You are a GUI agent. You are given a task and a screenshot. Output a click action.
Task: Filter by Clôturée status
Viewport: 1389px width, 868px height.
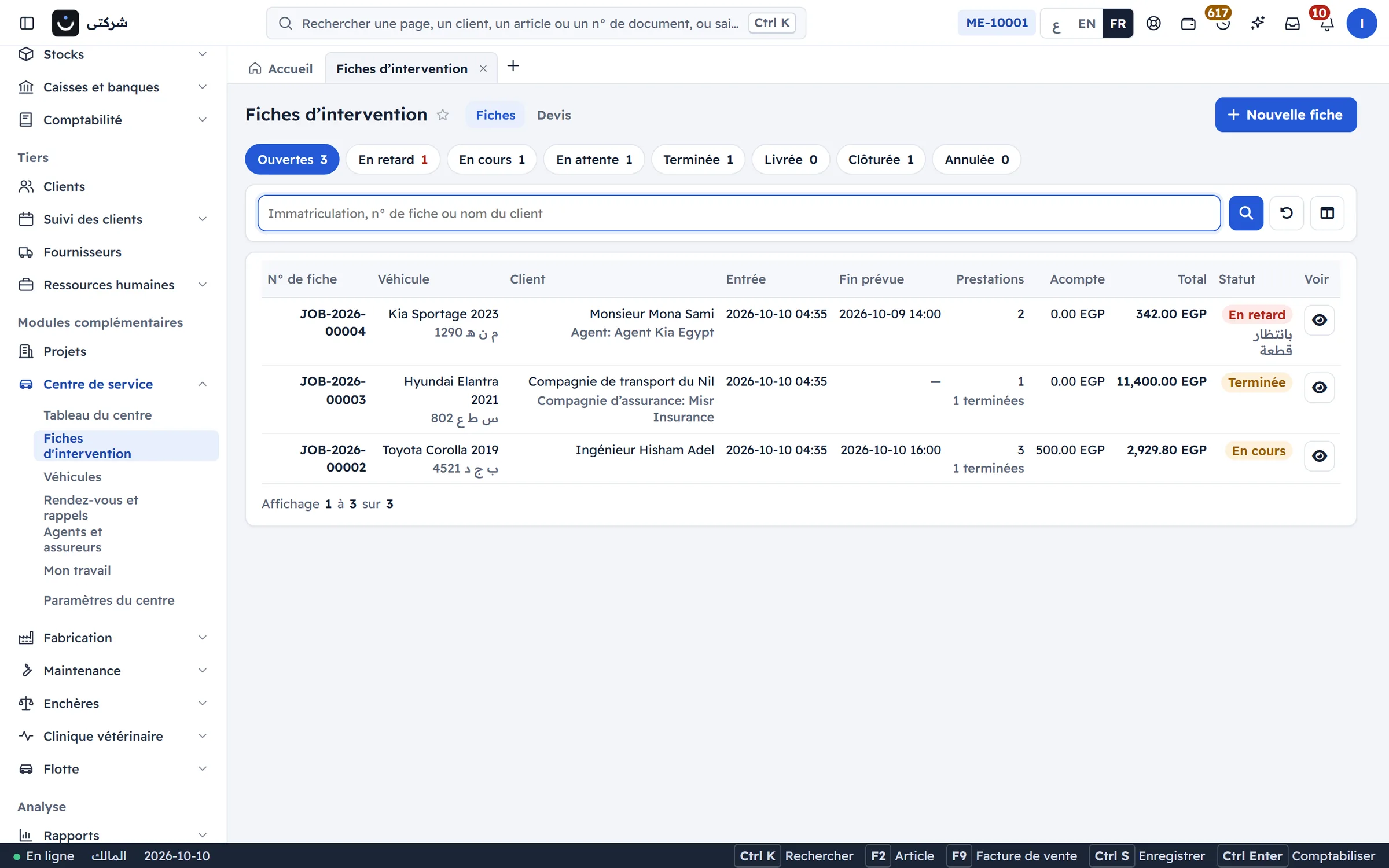coord(880,159)
